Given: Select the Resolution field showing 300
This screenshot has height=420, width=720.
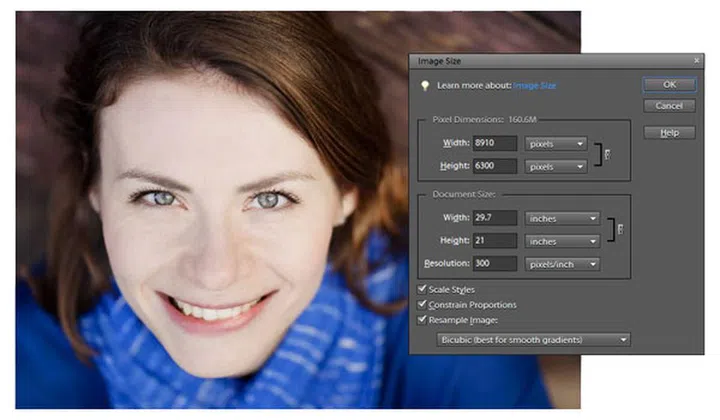Looking at the screenshot, I should [495, 264].
